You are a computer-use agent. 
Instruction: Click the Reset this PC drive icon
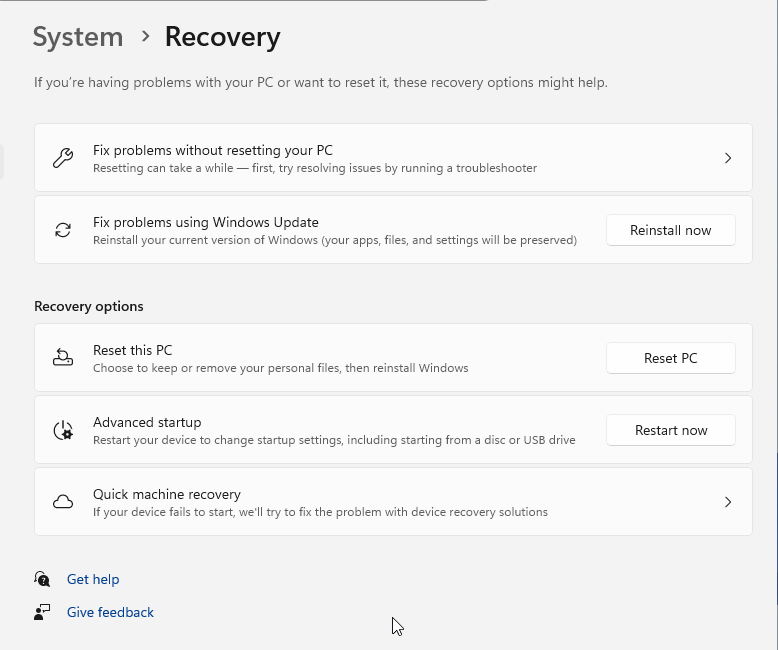(63, 357)
